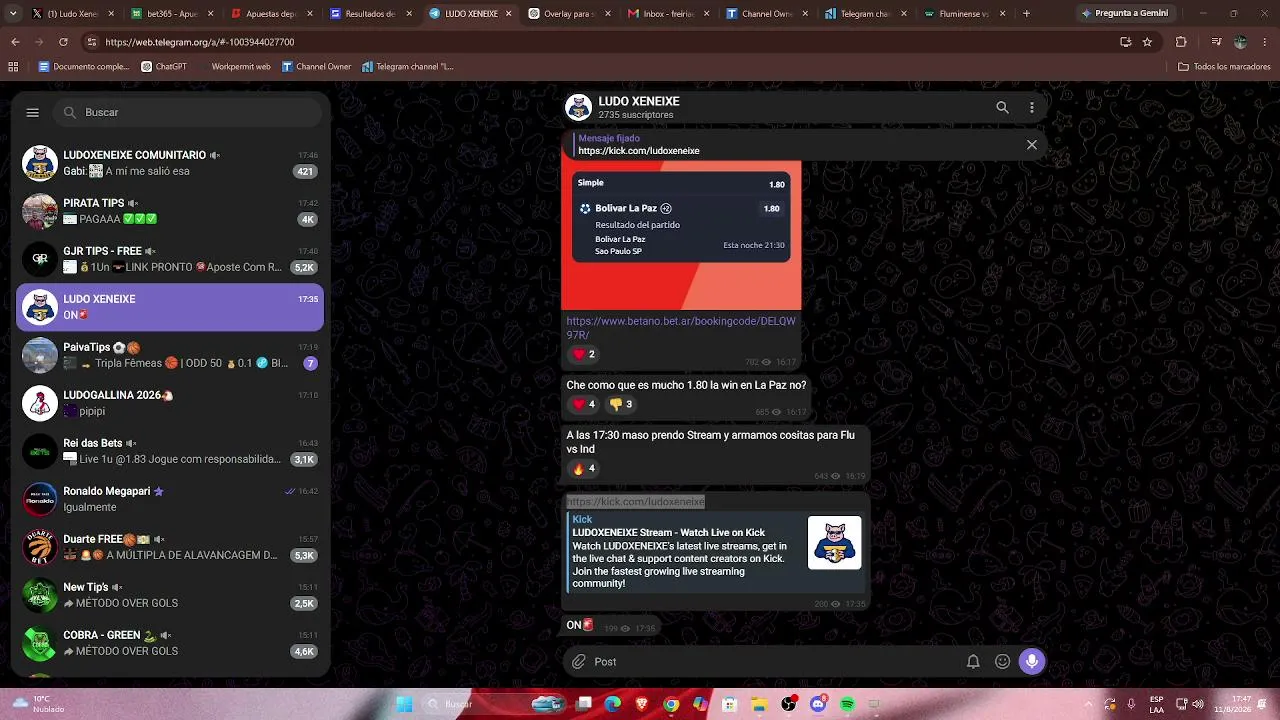
Task: Open the Documento comple... bookmark
Action: tap(84, 67)
